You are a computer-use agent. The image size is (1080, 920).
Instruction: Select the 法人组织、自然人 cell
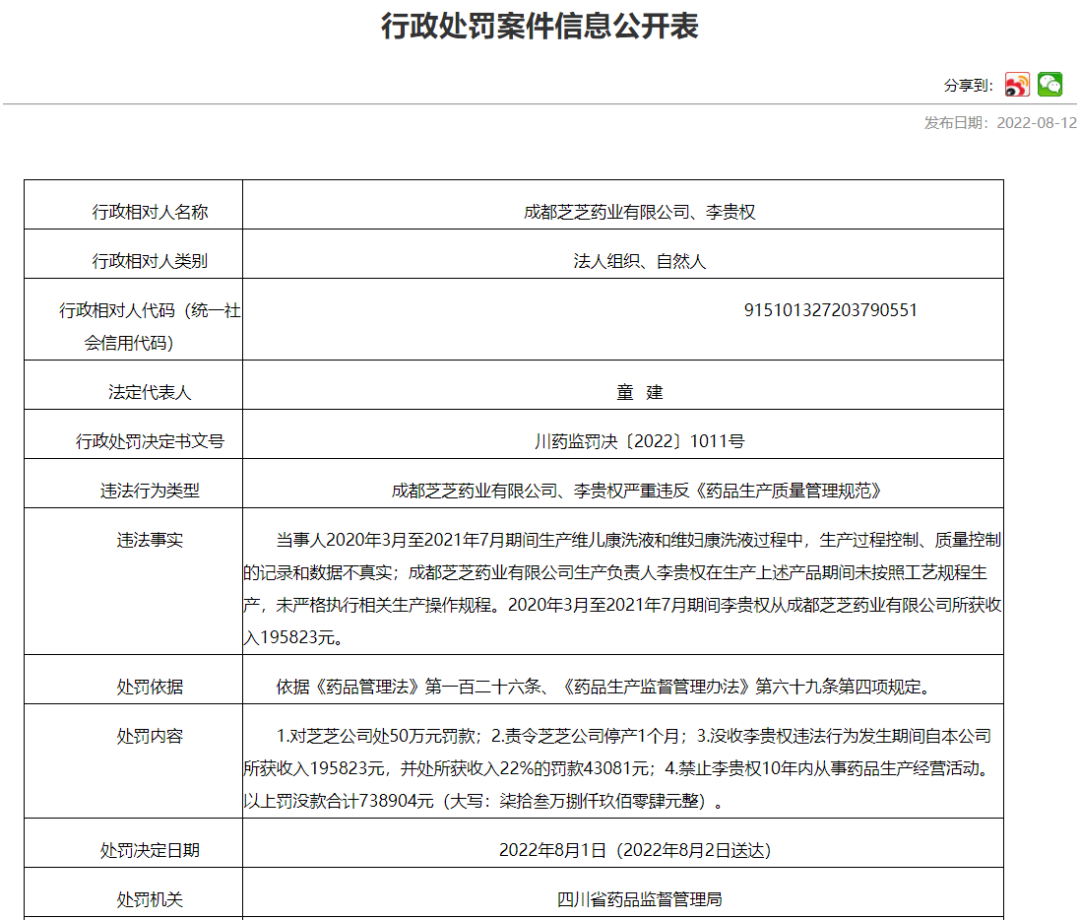(640, 262)
